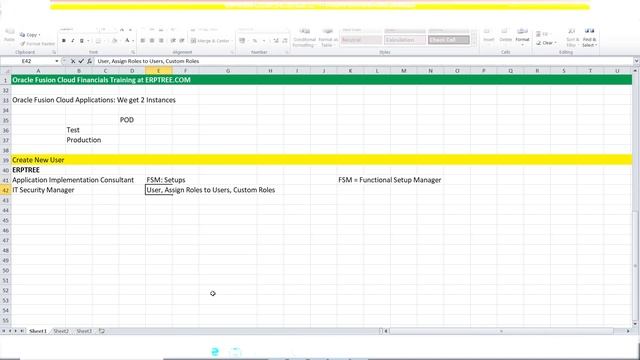Switch to Sheet2 tab
Viewport: 640px width, 360px height.
coord(61,331)
